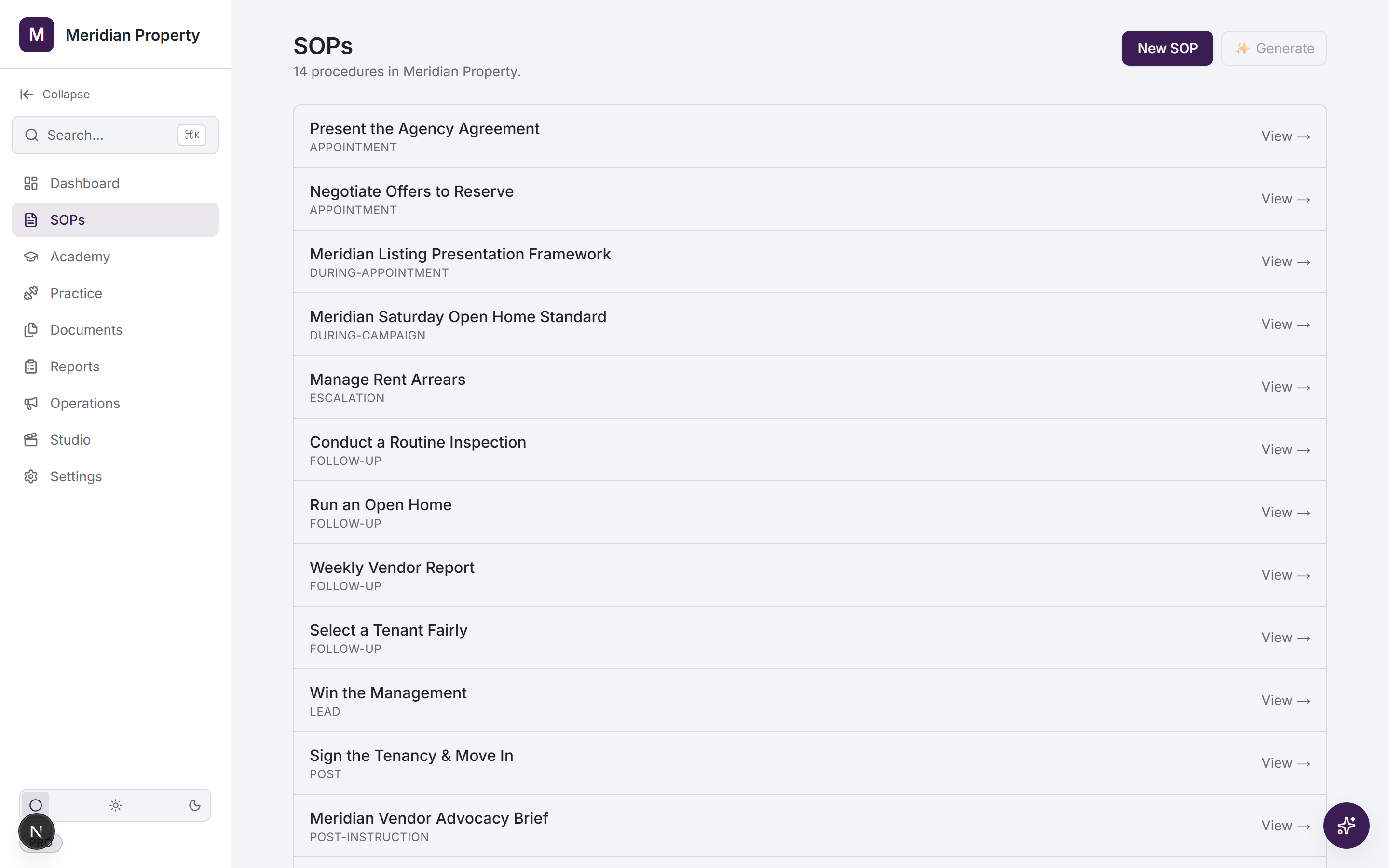
Task: Select the system theme circle option
Action: (x=36, y=805)
